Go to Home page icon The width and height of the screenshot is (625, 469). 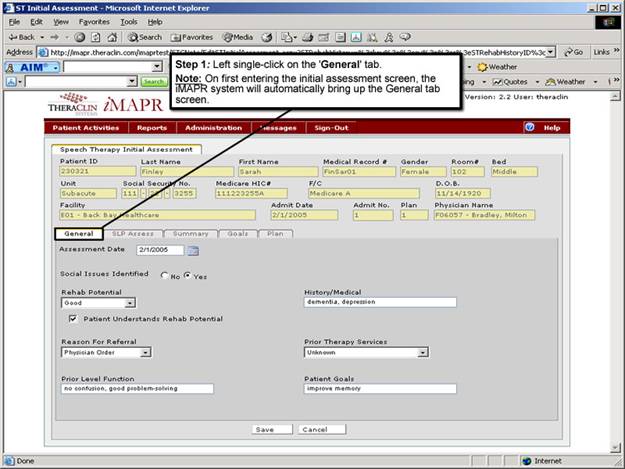pyautogui.click(x=112, y=37)
